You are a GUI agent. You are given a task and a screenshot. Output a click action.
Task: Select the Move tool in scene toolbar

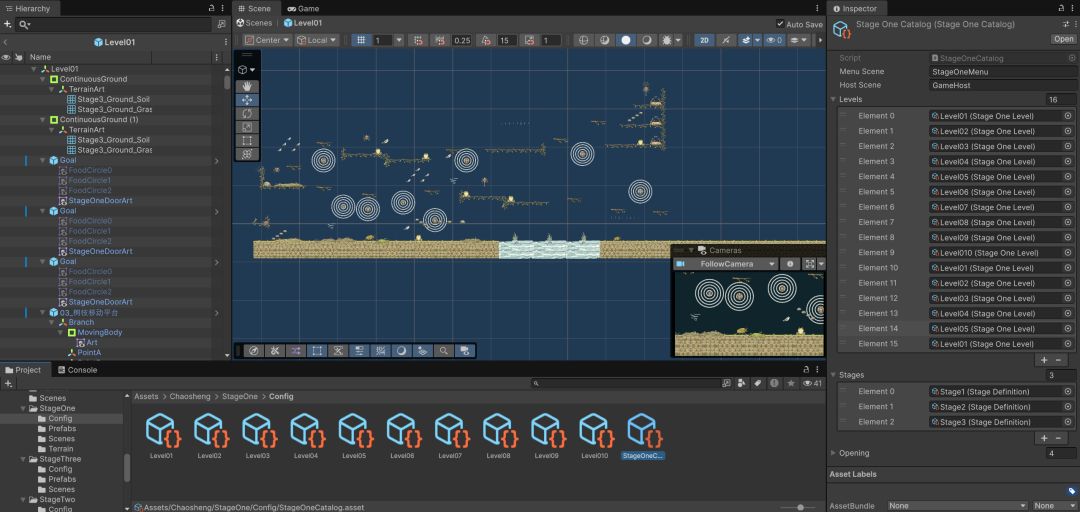tap(247, 100)
